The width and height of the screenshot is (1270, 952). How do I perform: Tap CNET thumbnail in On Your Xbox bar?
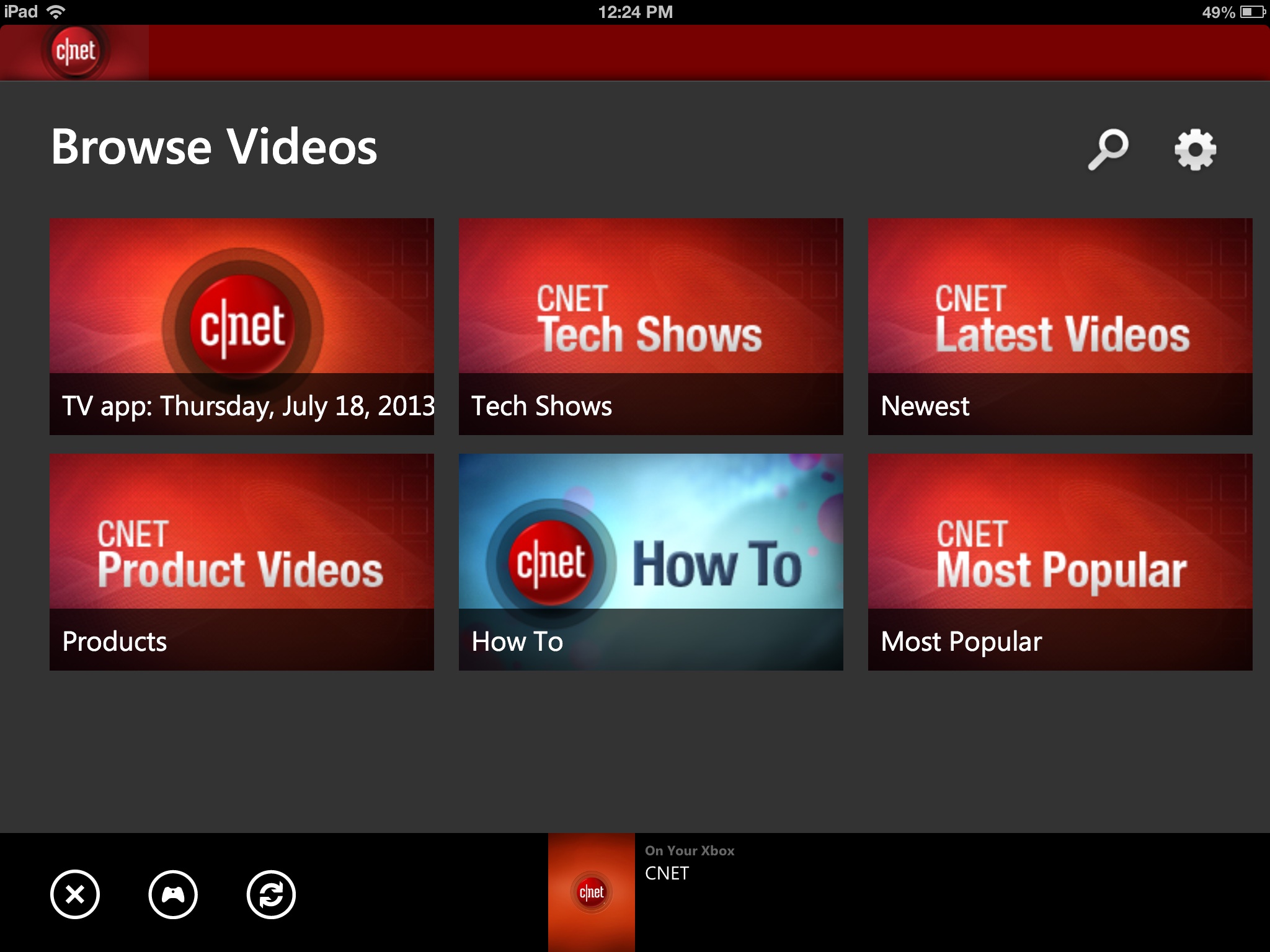(592, 892)
